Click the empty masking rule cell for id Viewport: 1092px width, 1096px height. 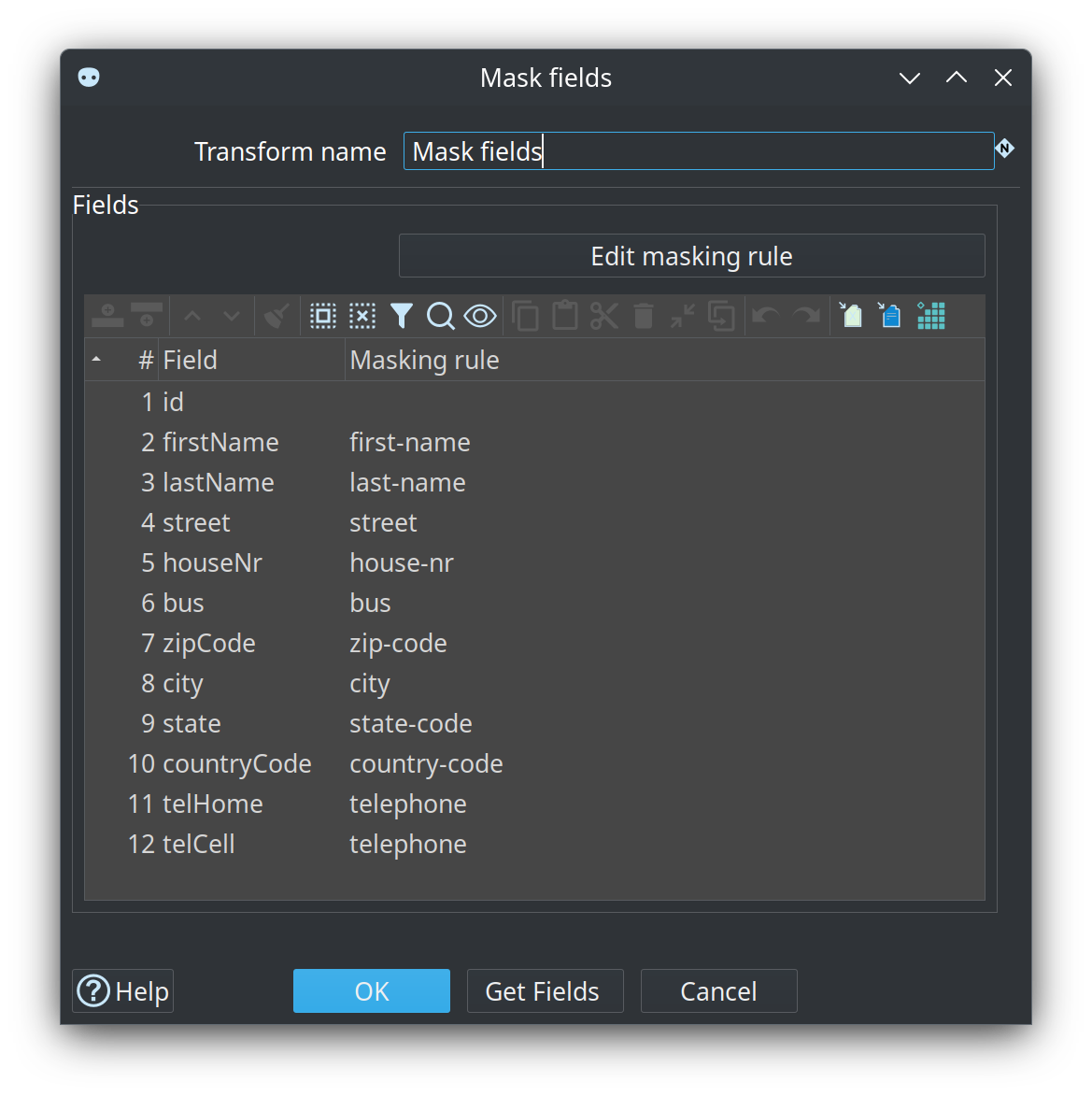pos(664,402)
